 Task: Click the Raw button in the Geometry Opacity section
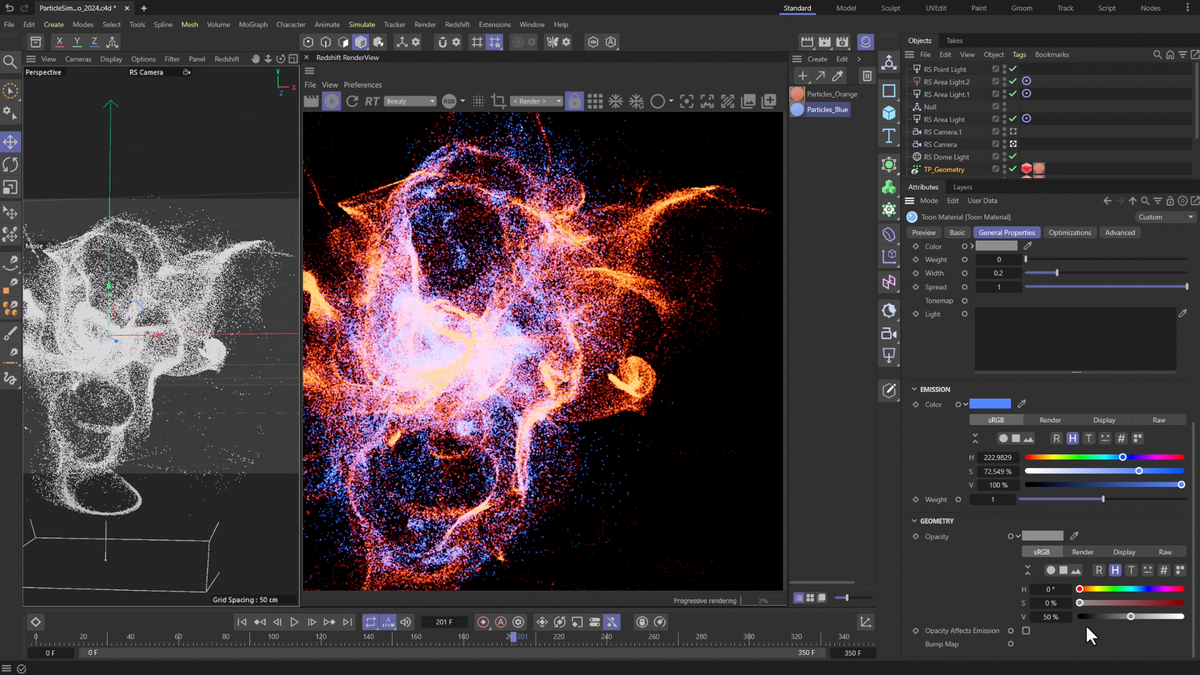pos(1166,551)
